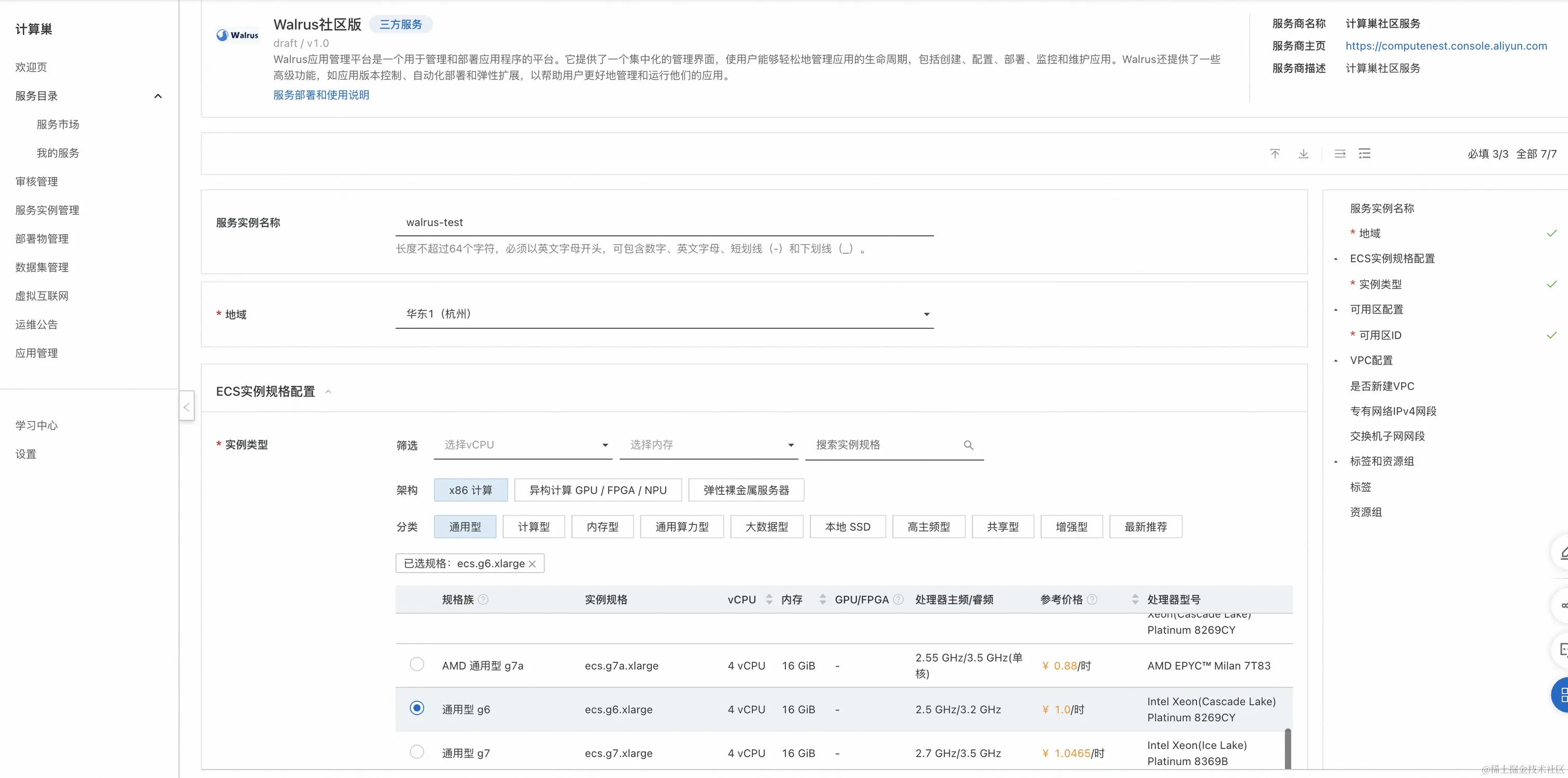The height and width of the screenshot is (778, 1568).
Task: Select the AMD 通用型 g7a radio button
Action: (417, 664)
